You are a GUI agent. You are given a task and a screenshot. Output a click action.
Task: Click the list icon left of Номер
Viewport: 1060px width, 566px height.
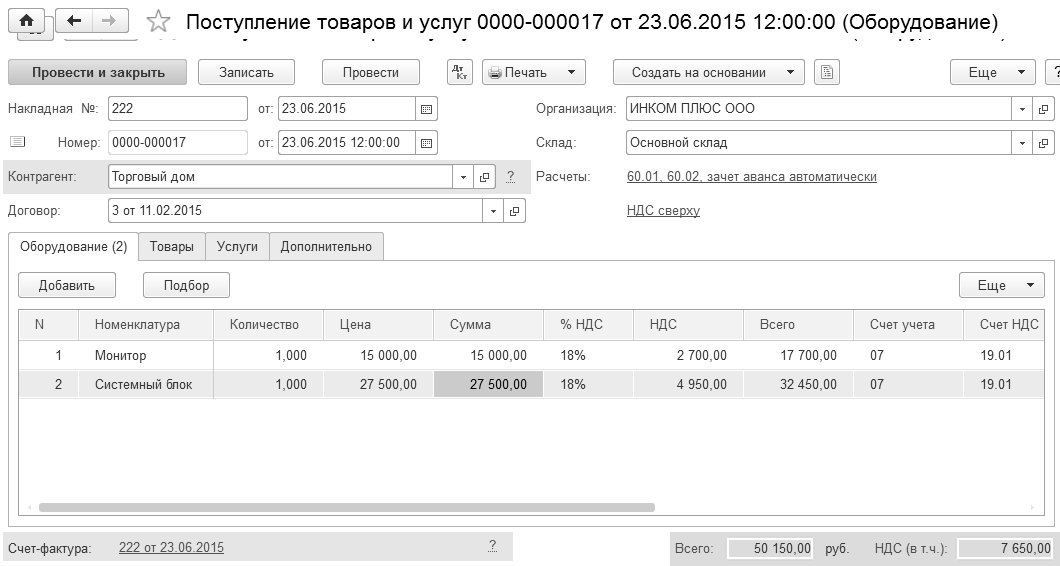click(x=18, y=142)
